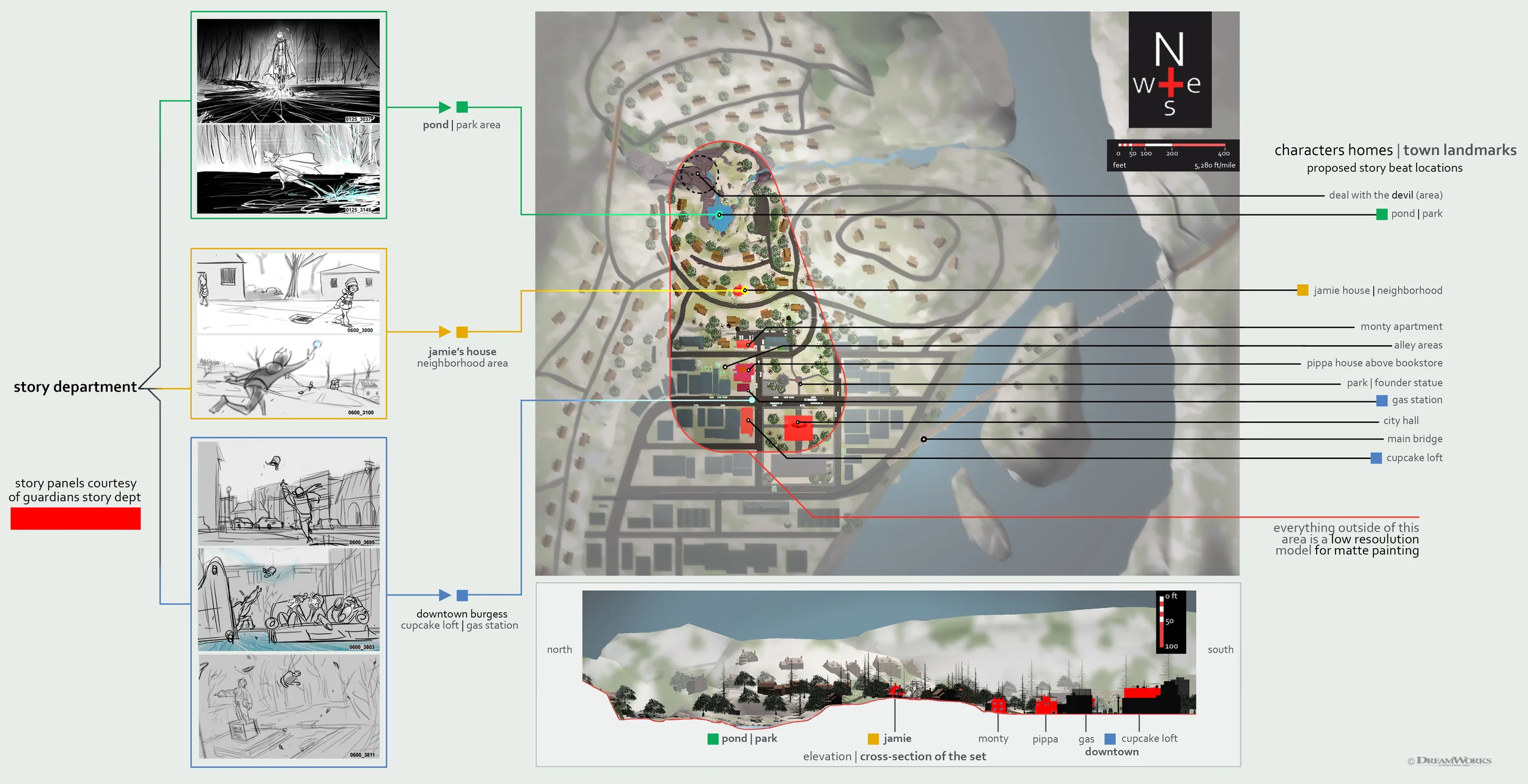Viewport: 1528px width, 784px height.
Task: Click the characters homes | town landmarks heading
Action: coord(1395,150)
